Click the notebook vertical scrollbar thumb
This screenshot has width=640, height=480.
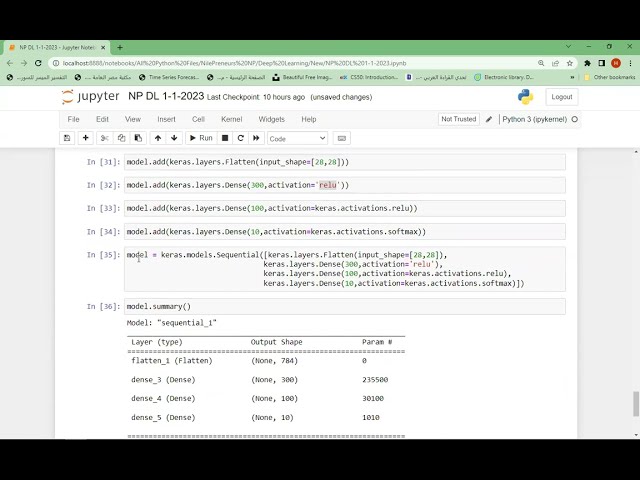[636, 404]
